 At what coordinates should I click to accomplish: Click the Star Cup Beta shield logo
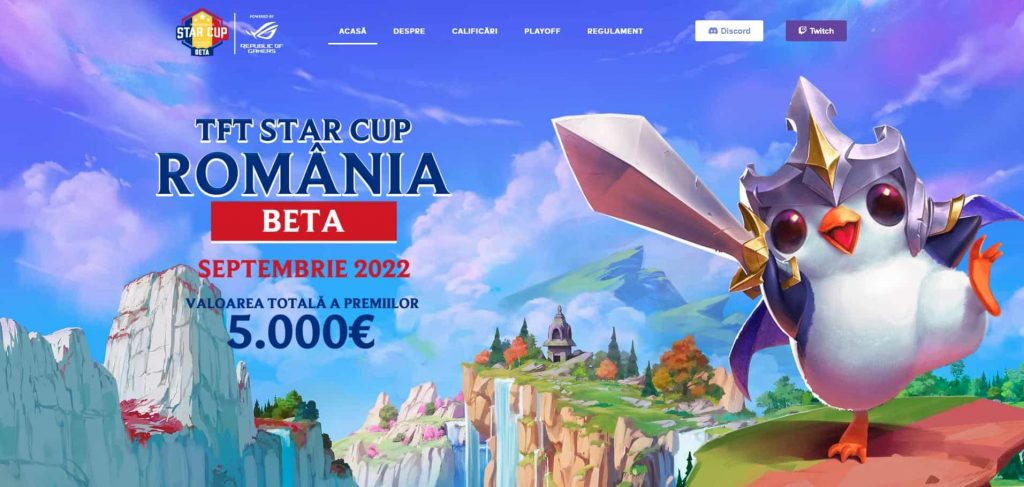point(202,32)
